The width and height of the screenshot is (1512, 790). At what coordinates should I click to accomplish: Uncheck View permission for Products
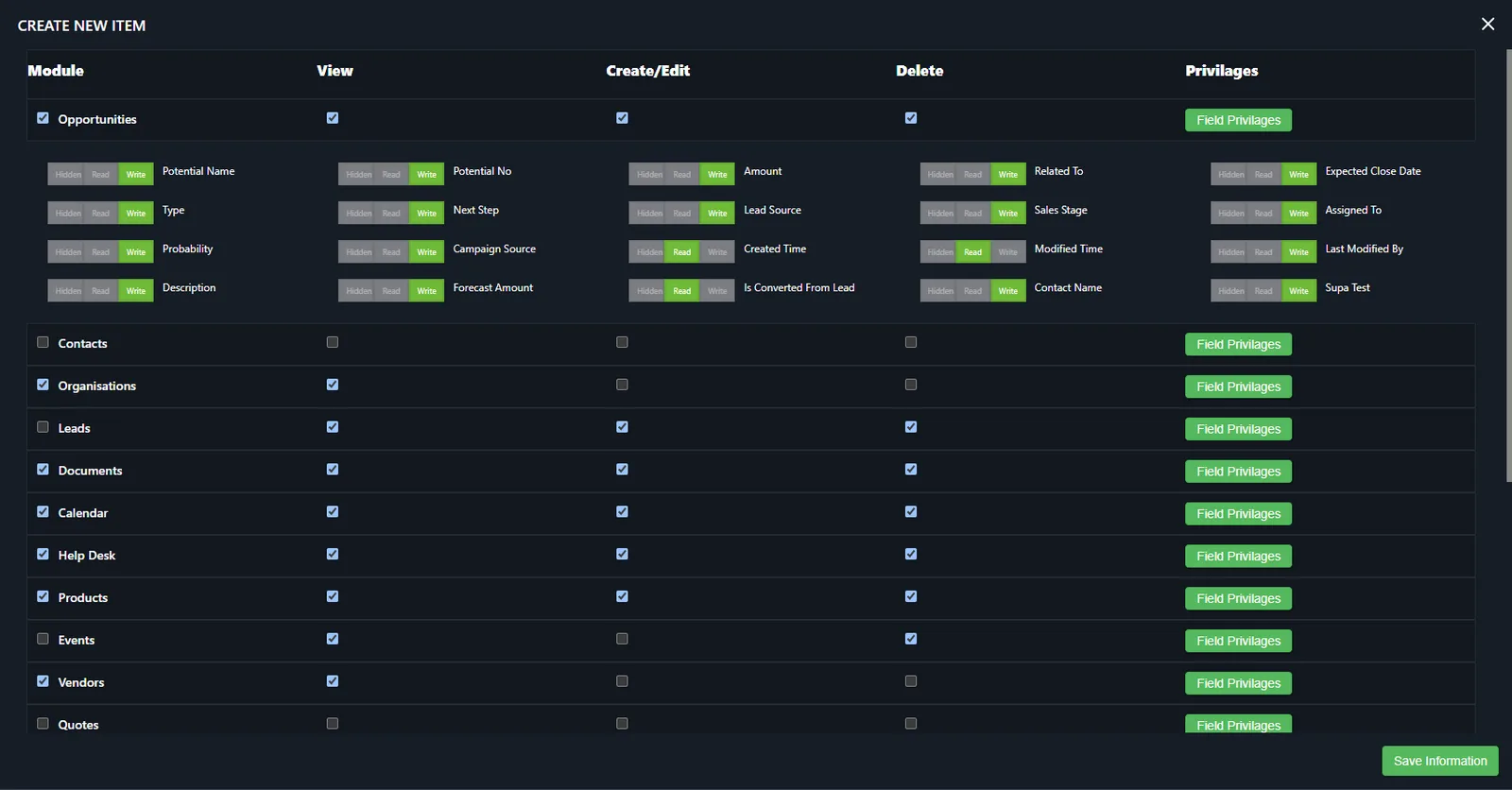(333, 596)
